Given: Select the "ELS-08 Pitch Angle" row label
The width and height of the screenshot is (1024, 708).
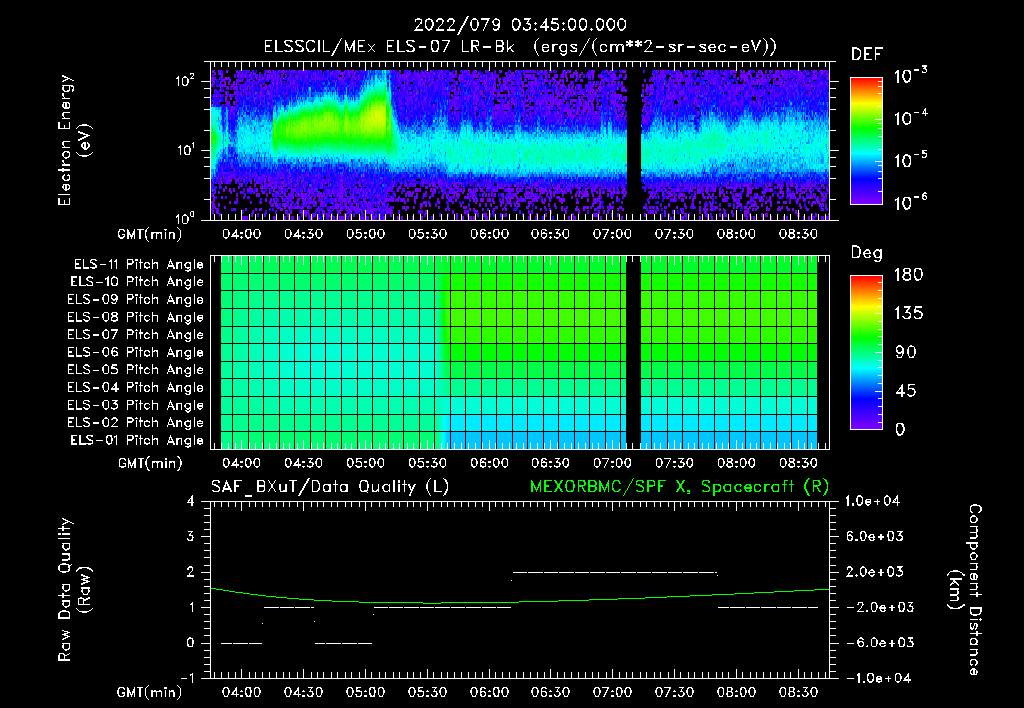Looking at the screenshot, I should [135, 317].
